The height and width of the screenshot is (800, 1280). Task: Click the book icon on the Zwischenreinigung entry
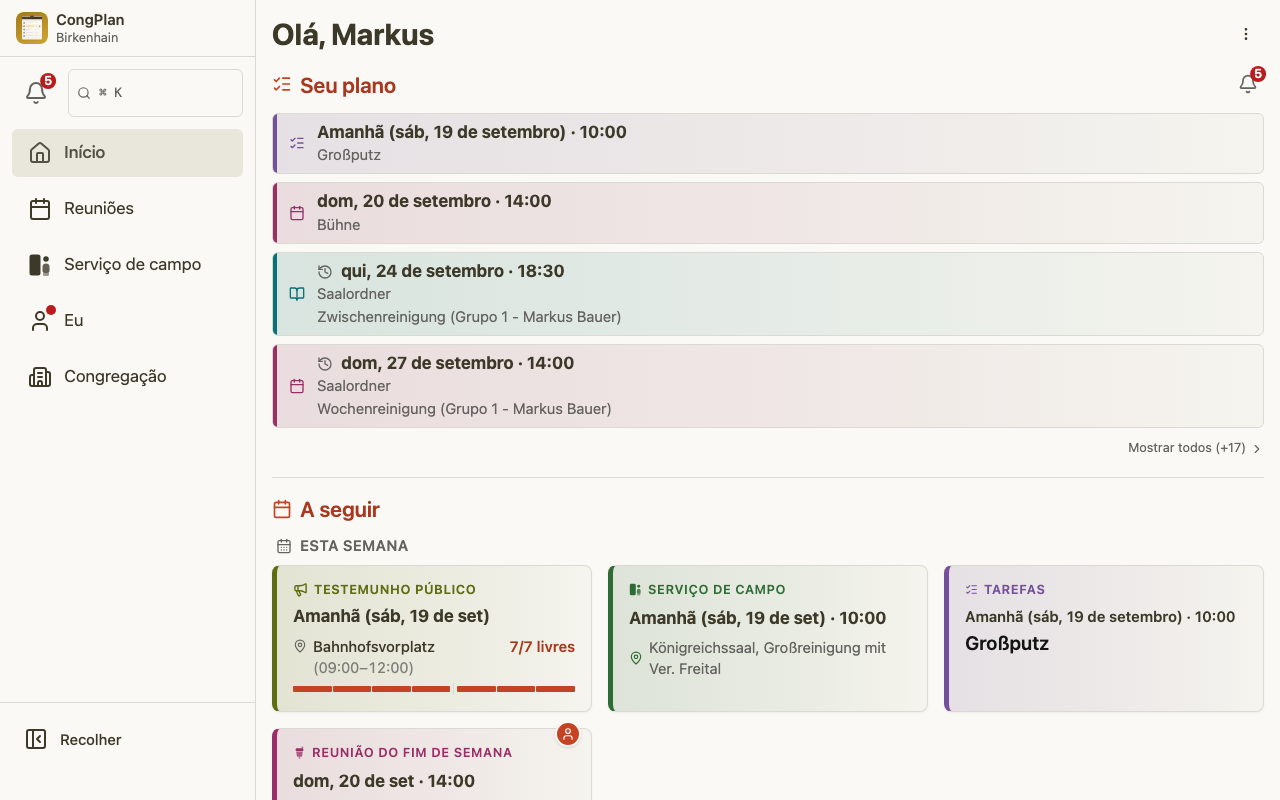(x=297, y=294)
